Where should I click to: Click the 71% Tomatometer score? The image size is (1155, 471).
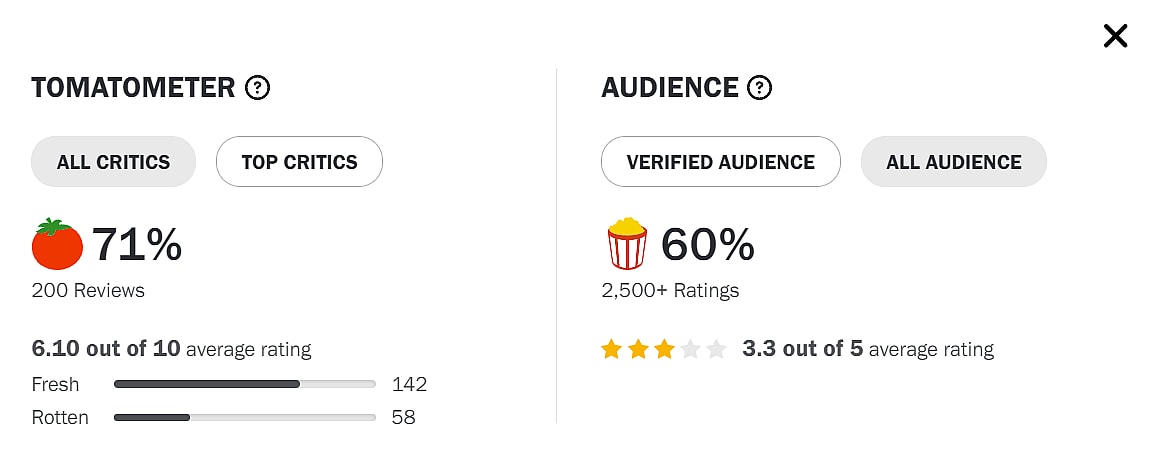pyautogui.click(x=137, y=245)
